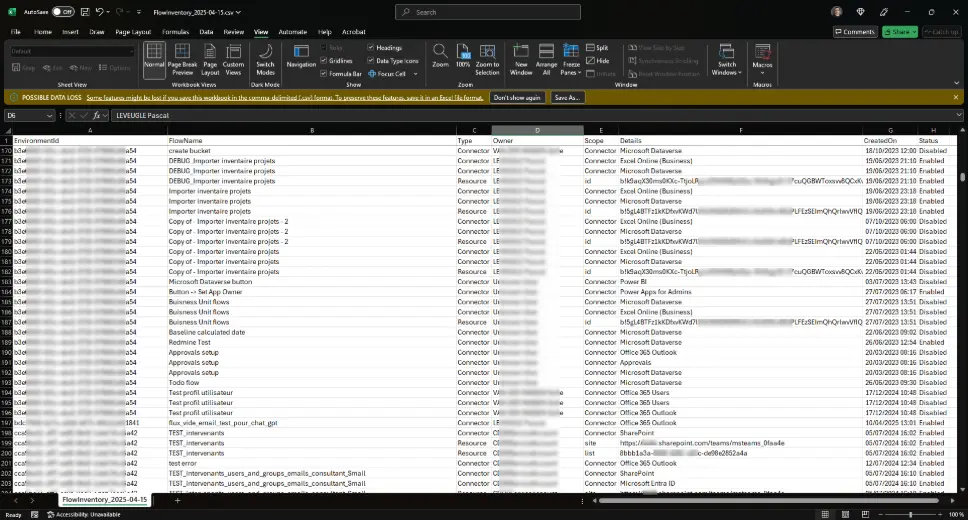Click the Undo arrow icon
Viewport: 968px width, 520px height.
(x=99, y=12)
